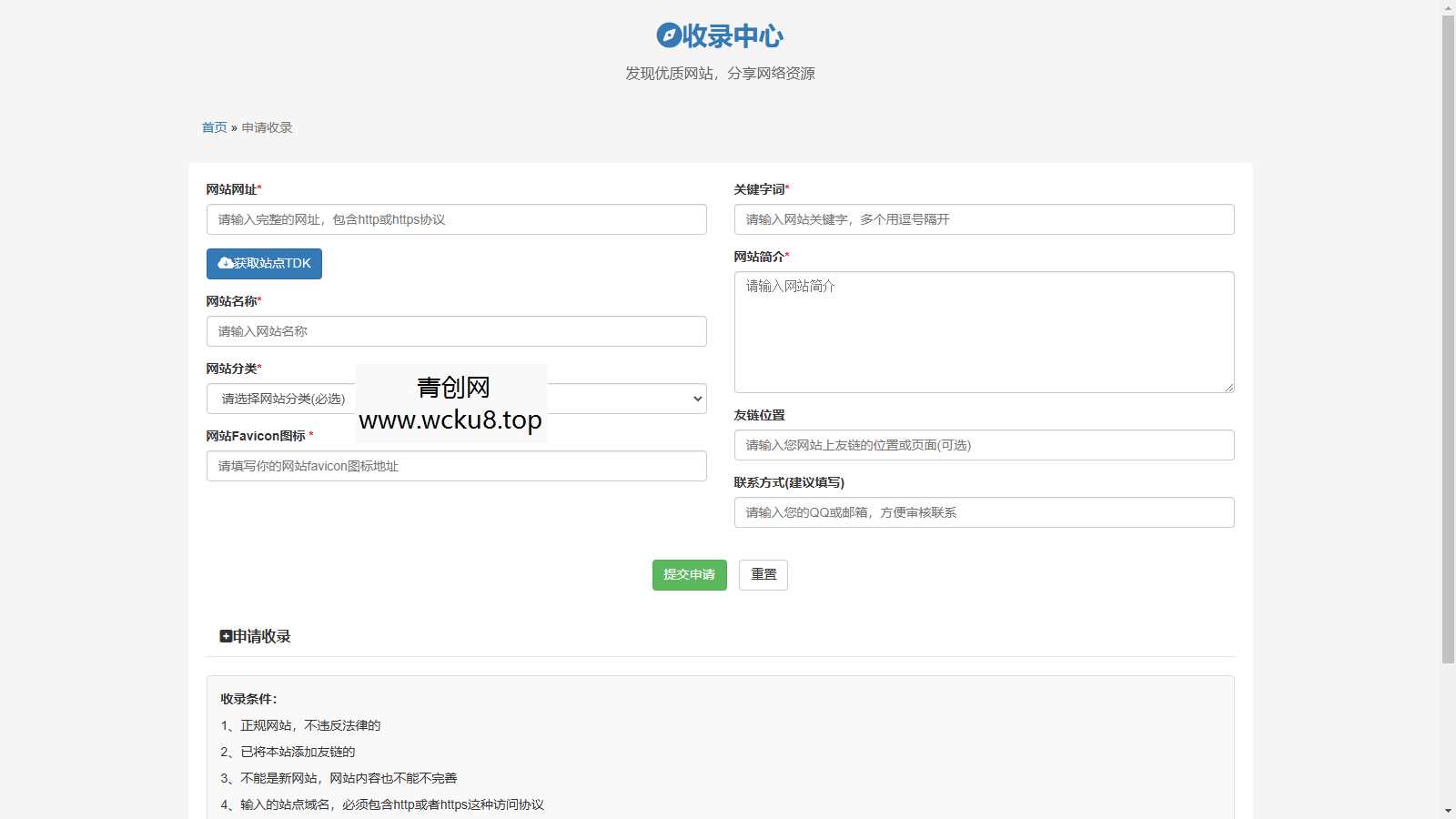Click the 重置 reset button
The width and height of the screenshot is (1456, 819).
(x=763, y=574)
